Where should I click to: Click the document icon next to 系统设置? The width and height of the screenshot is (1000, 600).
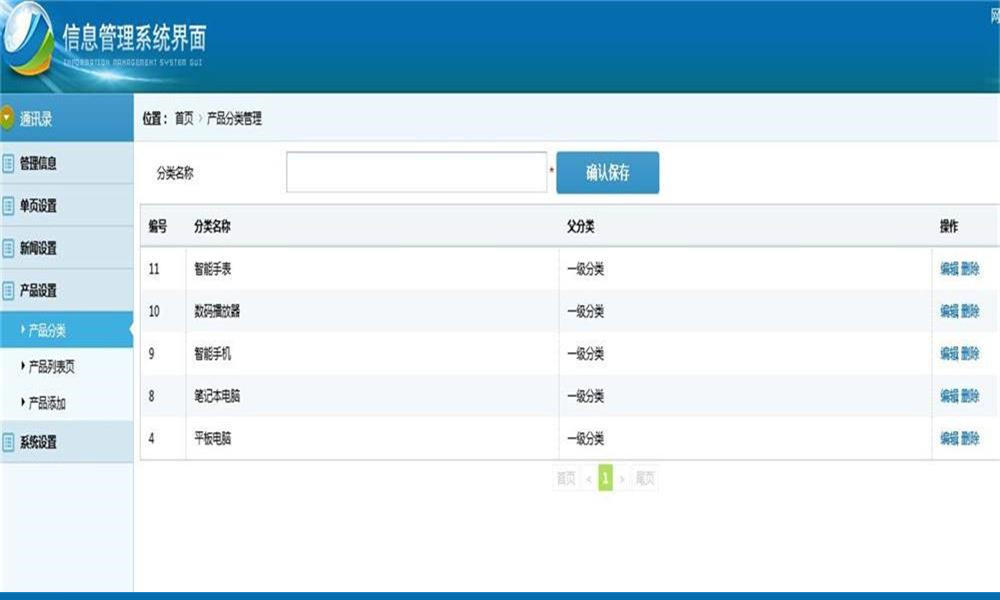[x=8, y=442]
